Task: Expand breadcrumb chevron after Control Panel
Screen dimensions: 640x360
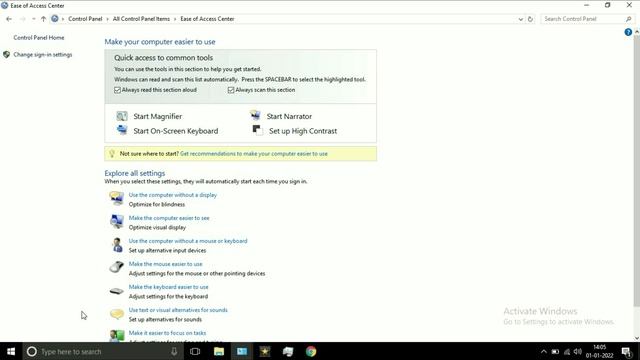Action: tap(107, 19)
